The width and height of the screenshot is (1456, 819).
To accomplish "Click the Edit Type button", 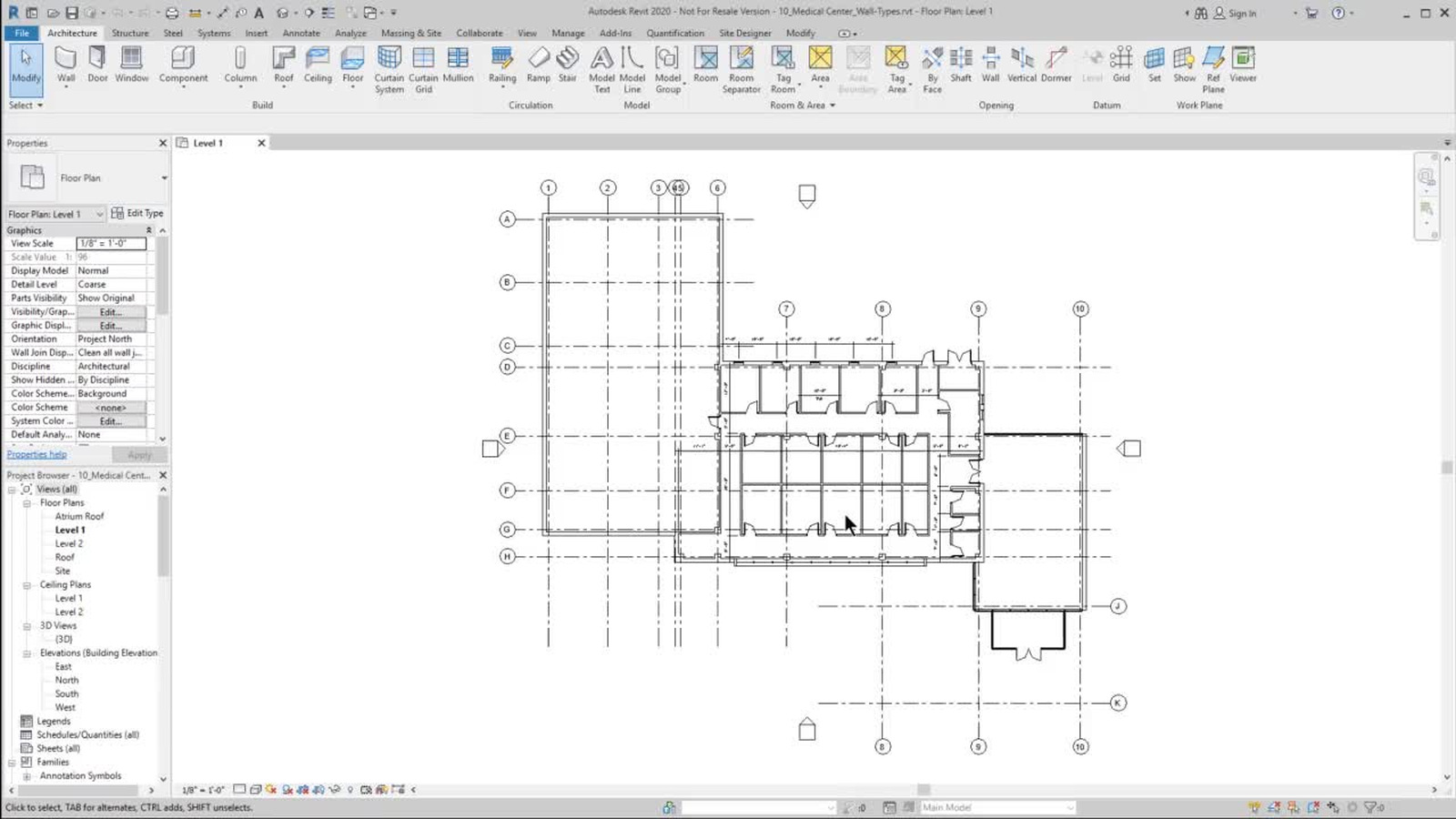I will click(x=137, y=213).
